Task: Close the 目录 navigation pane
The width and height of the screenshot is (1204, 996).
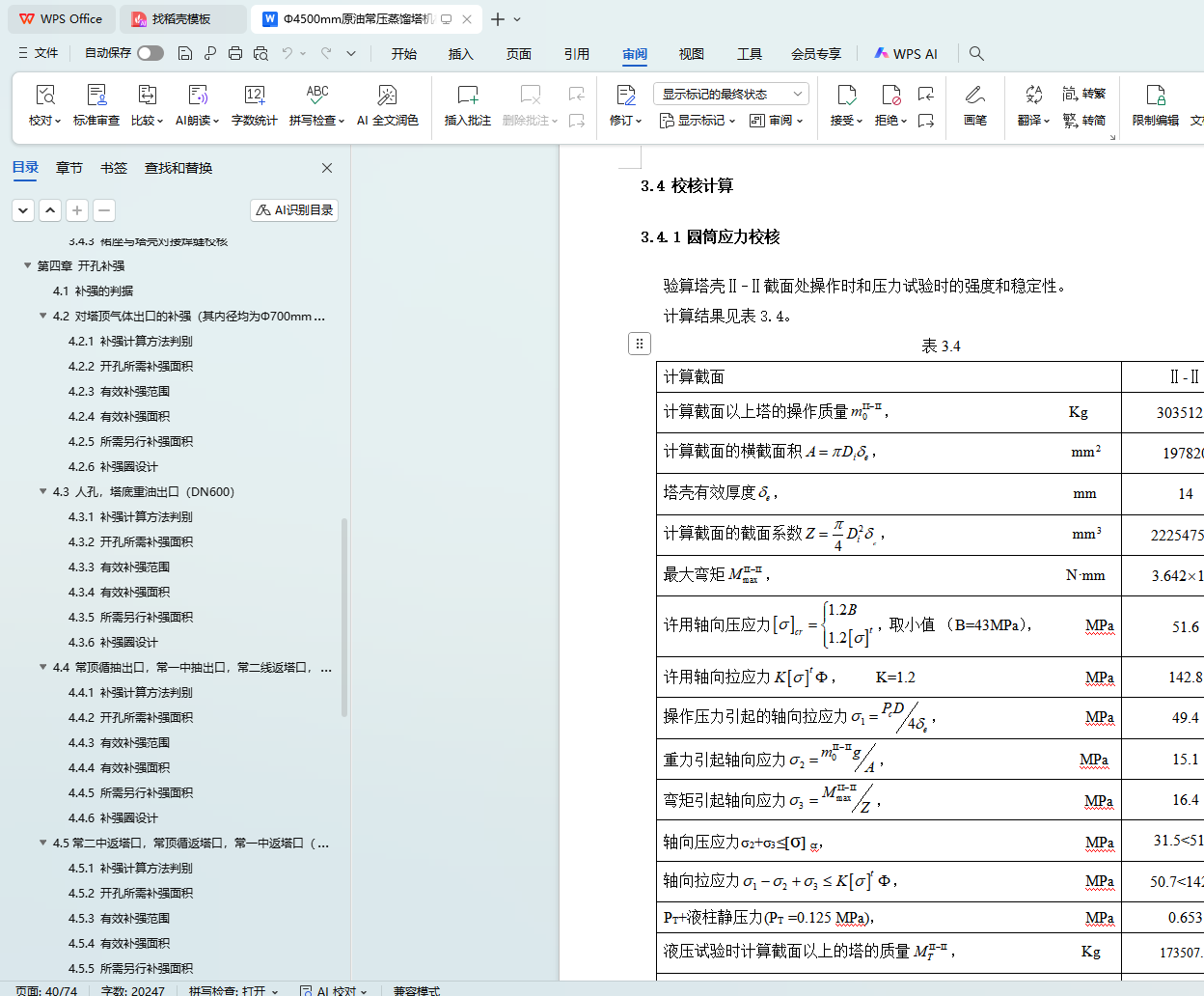Action: (x=327, y=168)
